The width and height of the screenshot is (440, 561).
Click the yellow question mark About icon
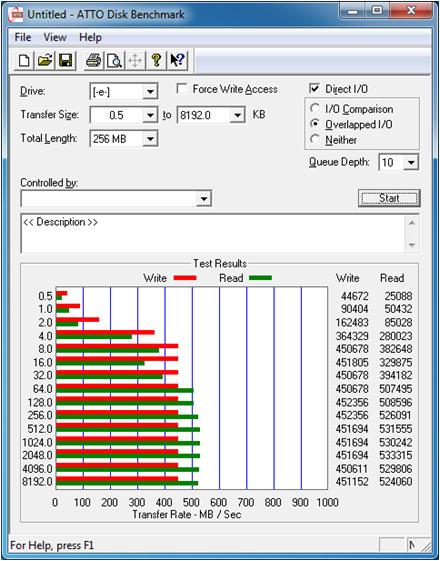point(156,60)
